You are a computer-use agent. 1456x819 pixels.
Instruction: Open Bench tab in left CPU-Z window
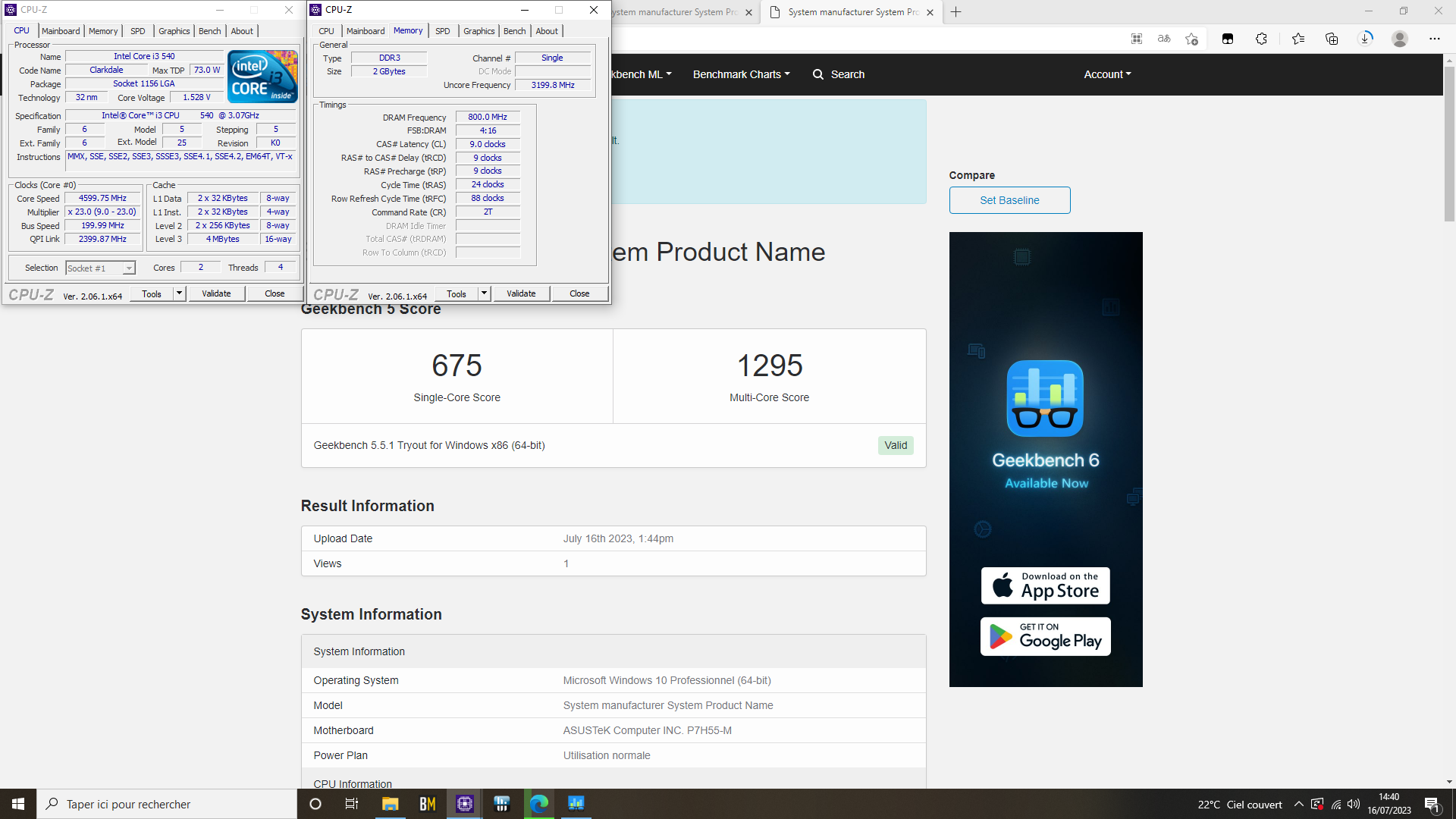(210, 31)
